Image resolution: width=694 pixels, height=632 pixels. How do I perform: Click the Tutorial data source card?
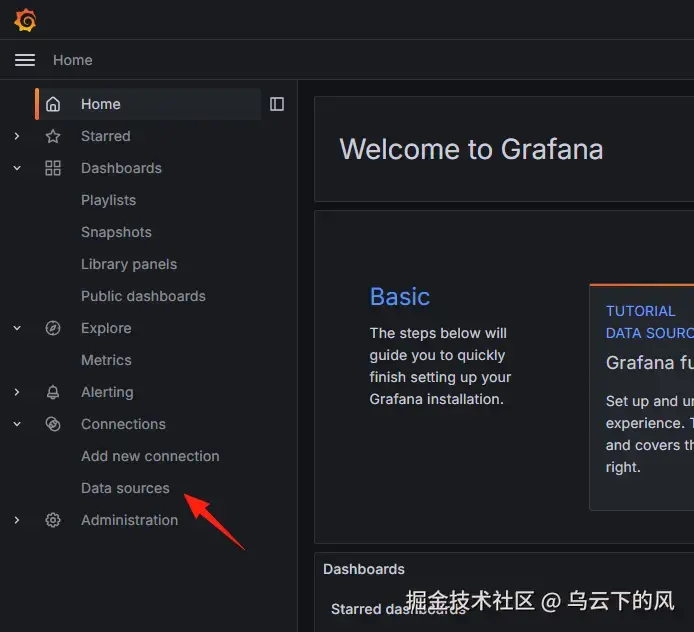(x=642, y=397)
